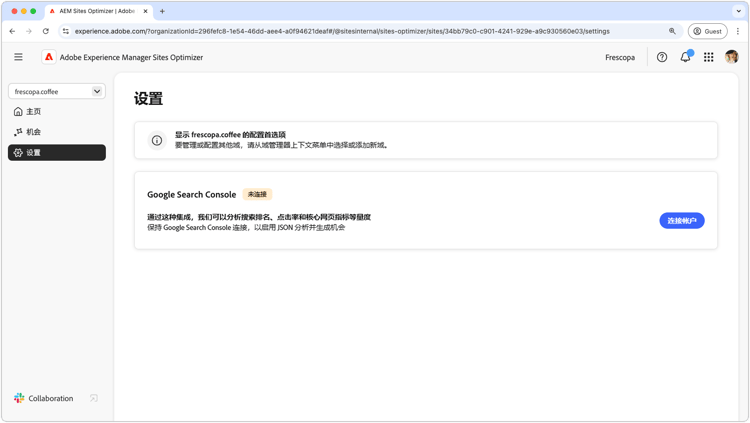Select 设置 in the sidebar
This screenshot has height=423, width=750.
point(57,153)
